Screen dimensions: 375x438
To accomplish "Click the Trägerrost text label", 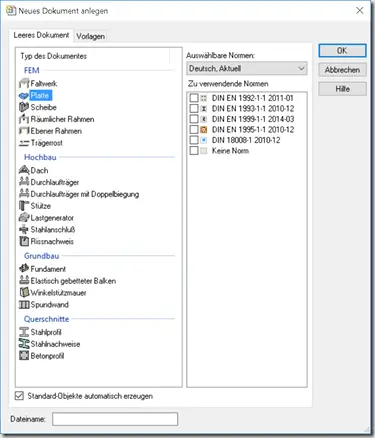I will pyautogui.click(x=47, y=143).
